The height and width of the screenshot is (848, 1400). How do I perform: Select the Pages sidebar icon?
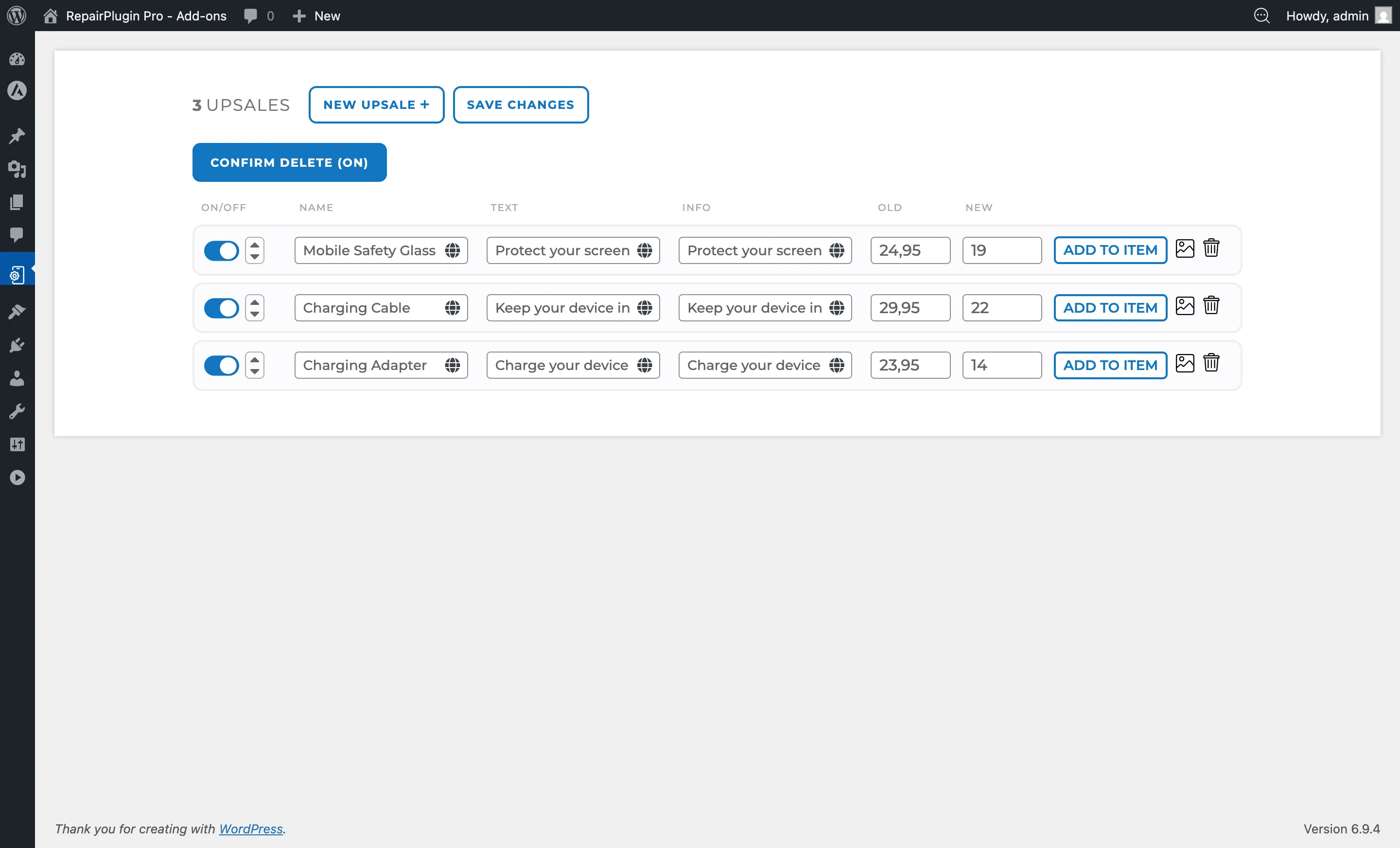[x=17, y=202]
